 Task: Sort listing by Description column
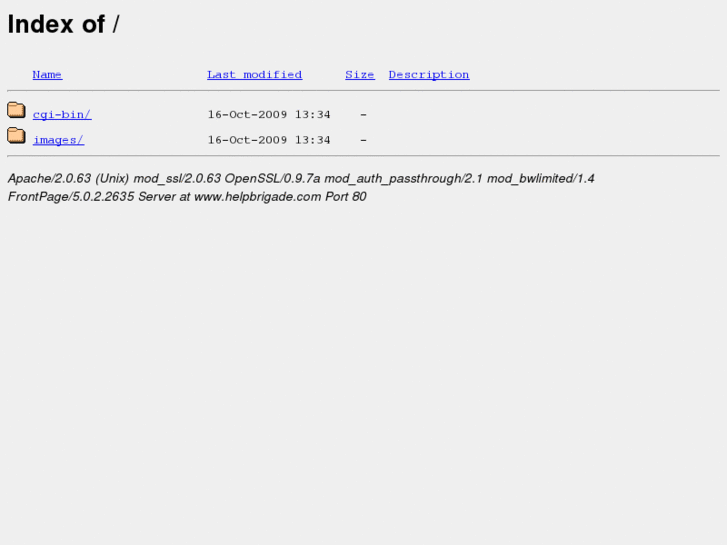click(429, 75)
